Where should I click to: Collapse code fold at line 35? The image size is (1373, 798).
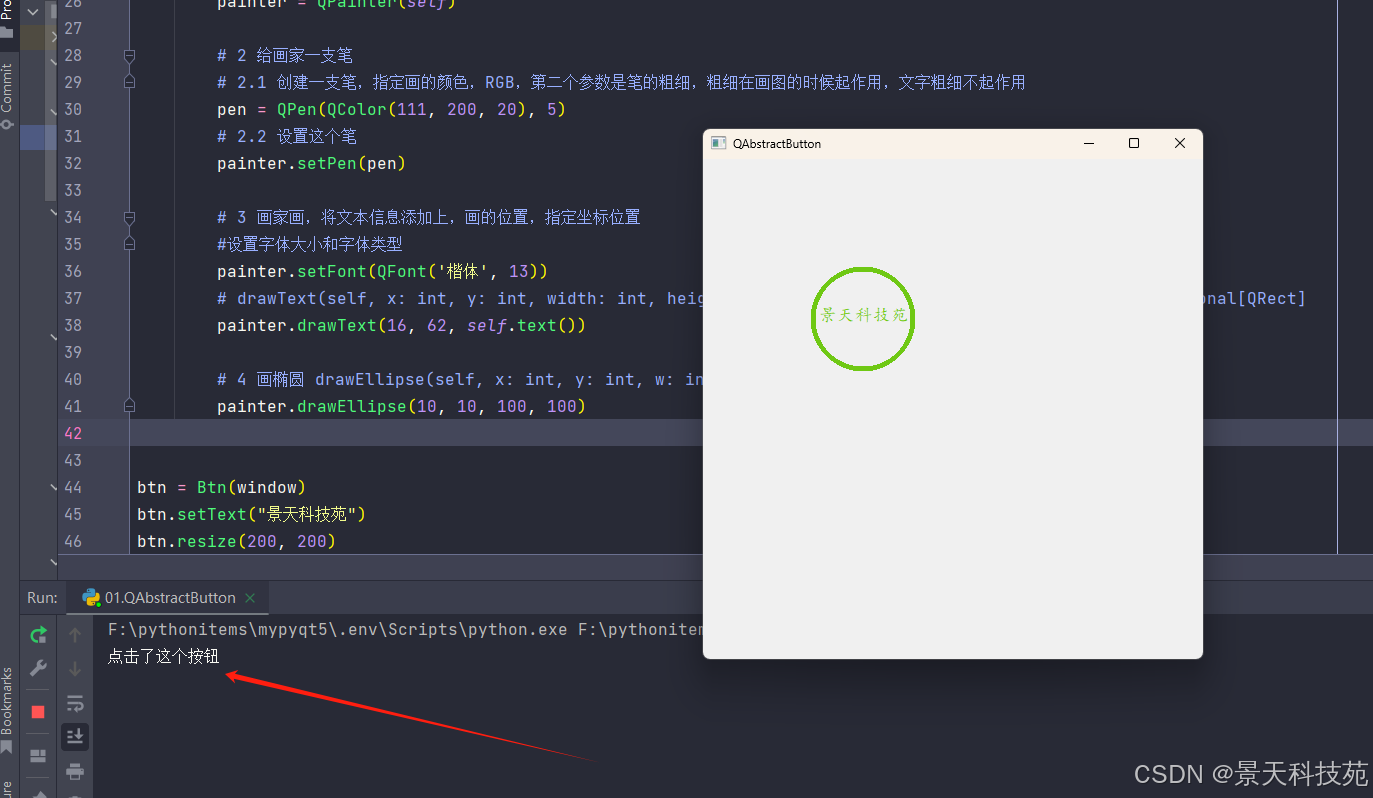coord(129,244)
